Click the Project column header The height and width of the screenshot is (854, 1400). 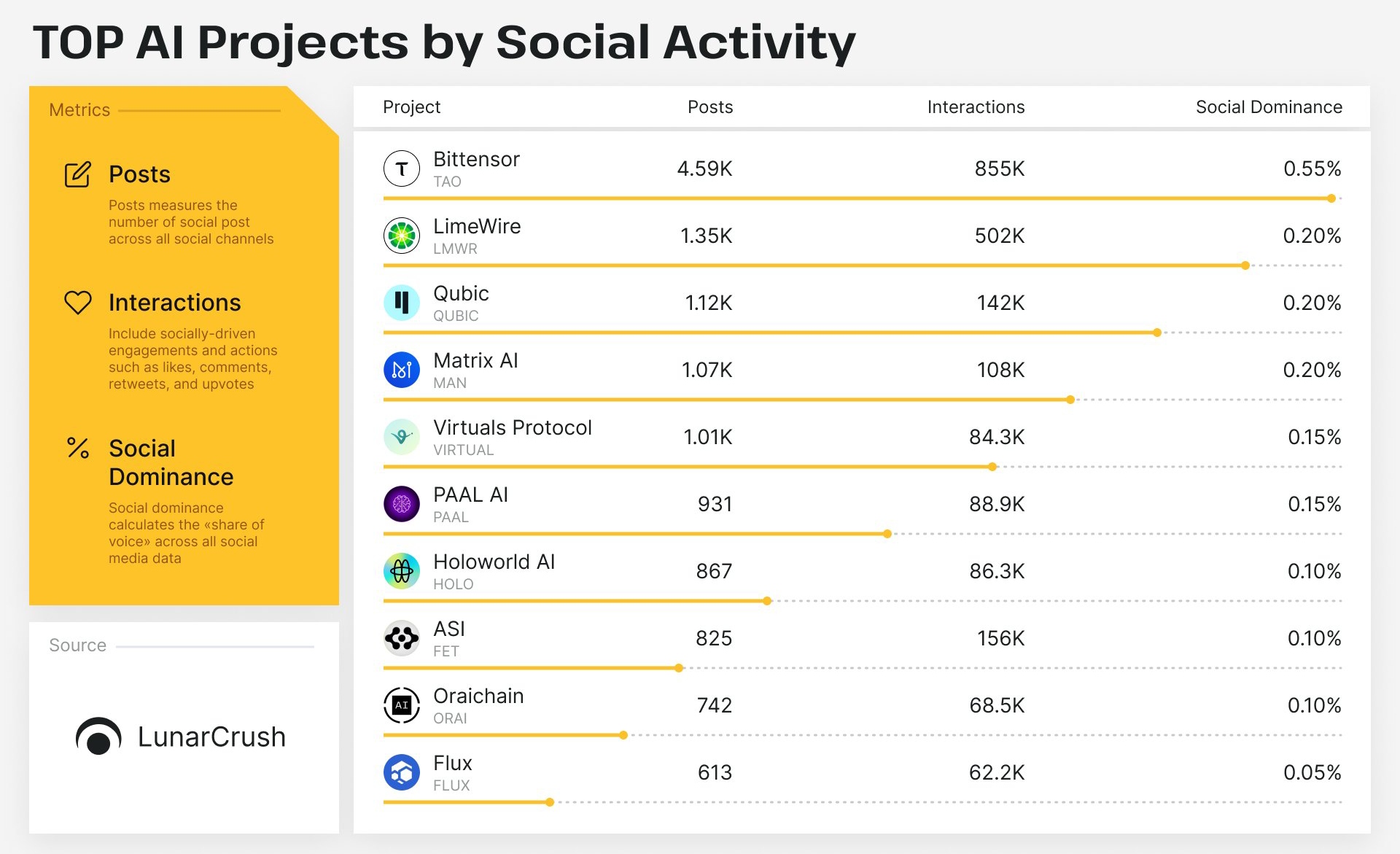411,107
